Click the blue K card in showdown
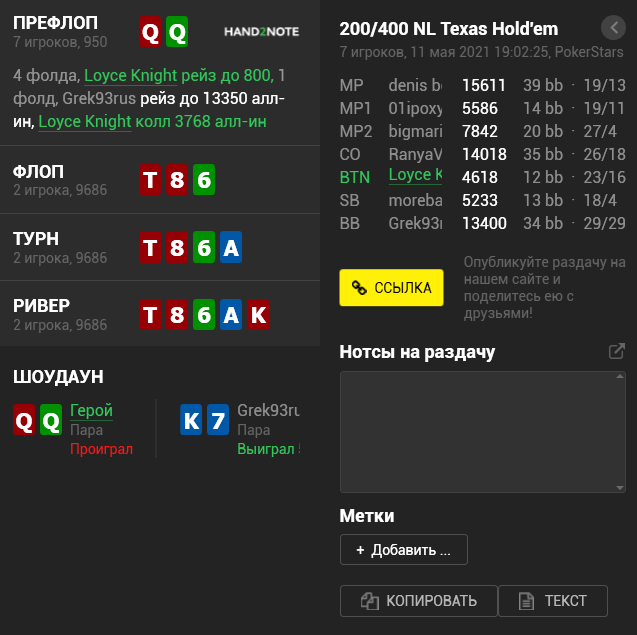Image resolution: width=637 pixels, height=635 pixels. (x=191, y=420)
